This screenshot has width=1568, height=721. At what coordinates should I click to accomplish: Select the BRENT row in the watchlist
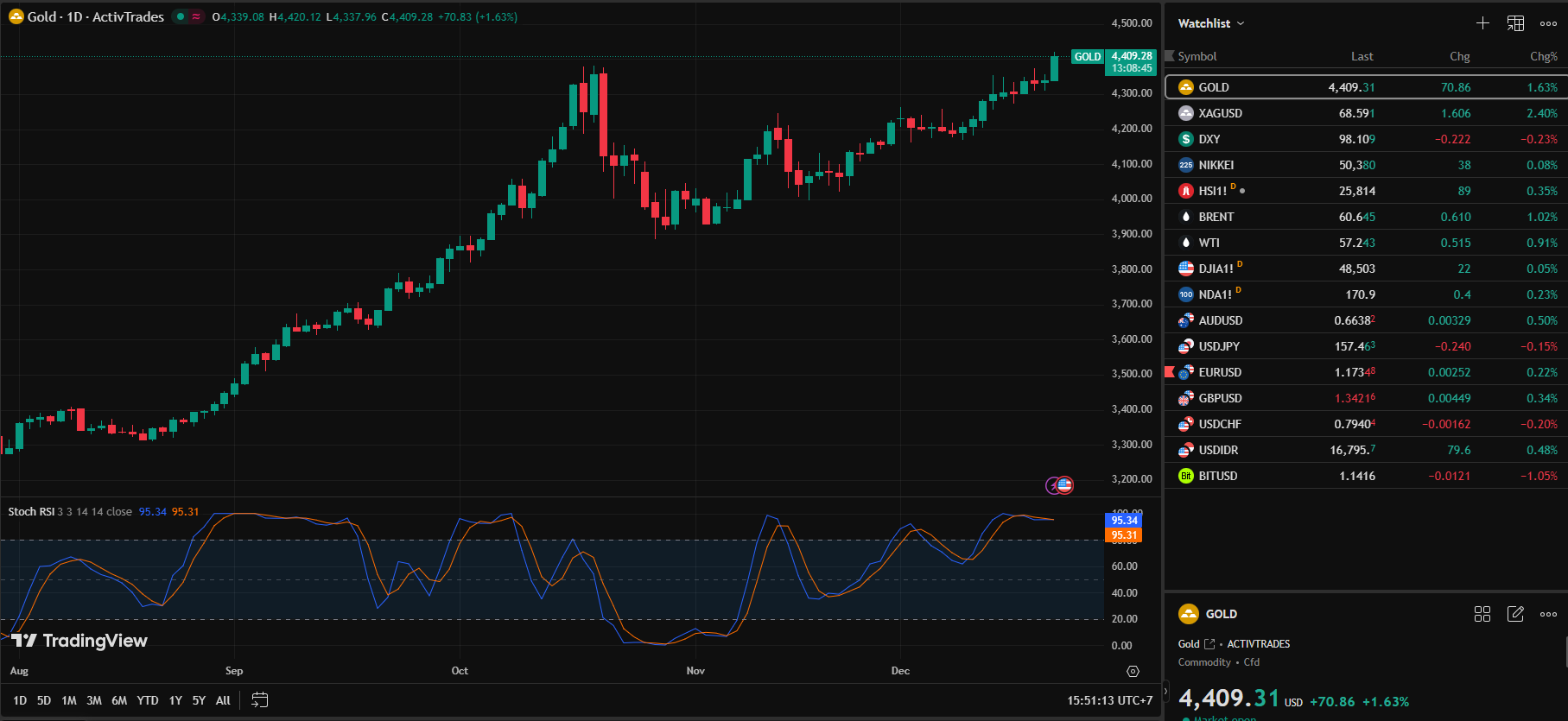click(x=1216, y=217)
